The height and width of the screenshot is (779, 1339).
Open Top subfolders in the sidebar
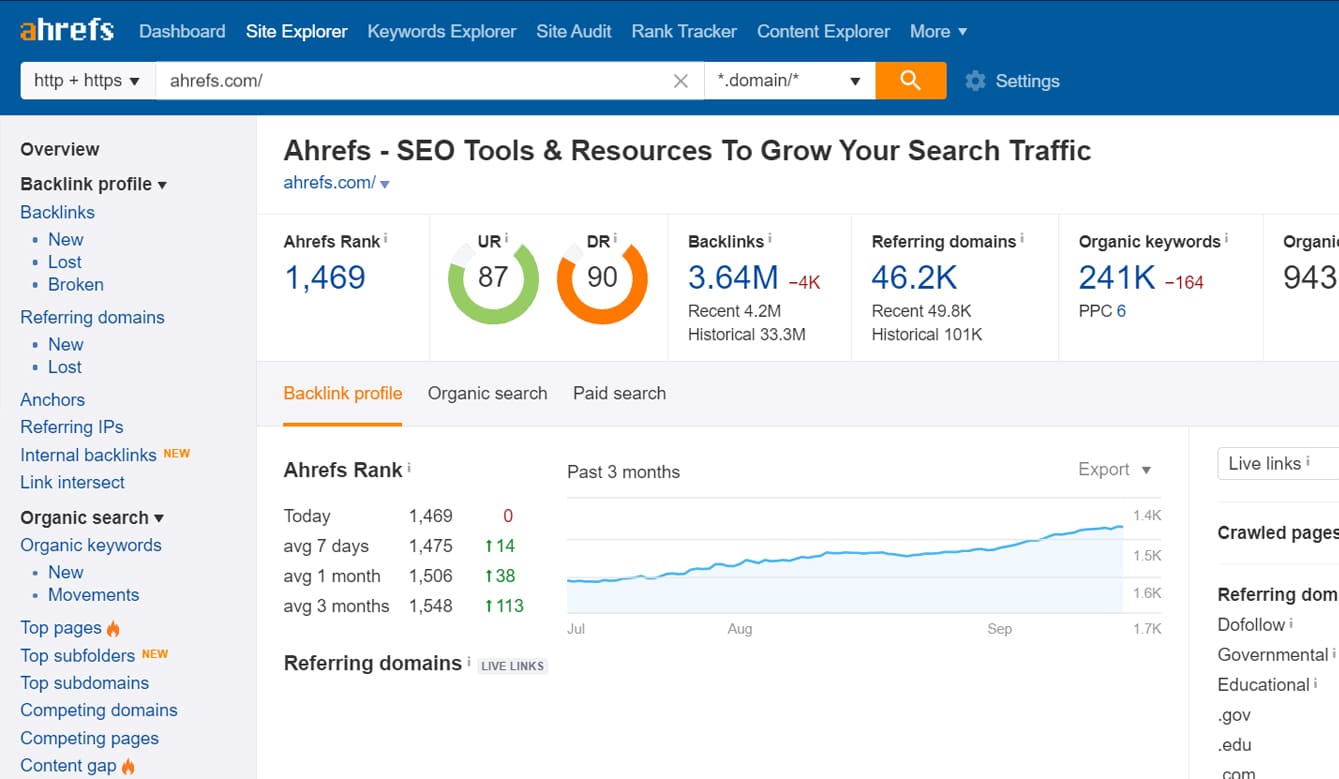pos(77,655)
